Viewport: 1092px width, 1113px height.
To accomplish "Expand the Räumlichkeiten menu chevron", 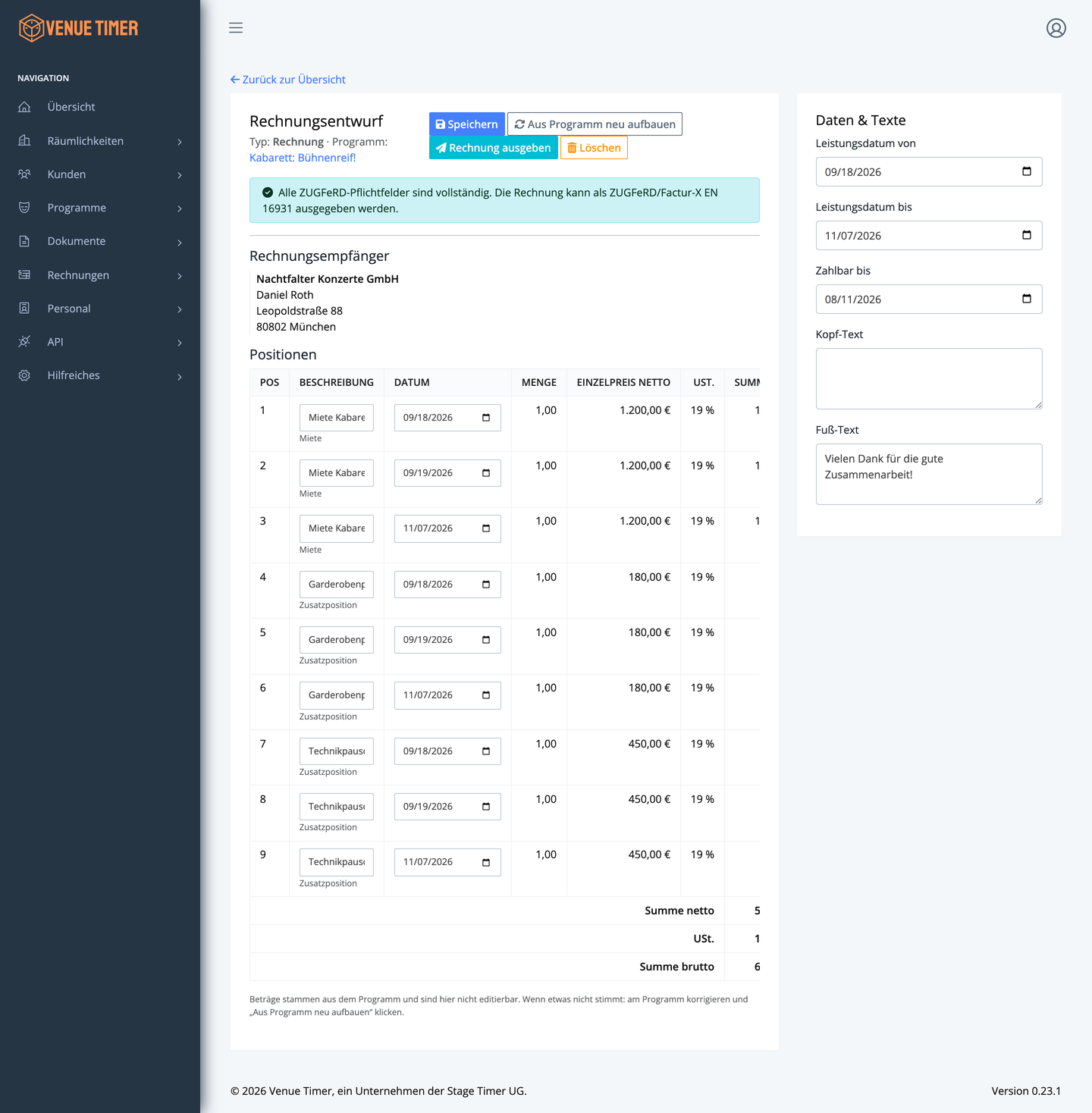I will tap(180, 142).
